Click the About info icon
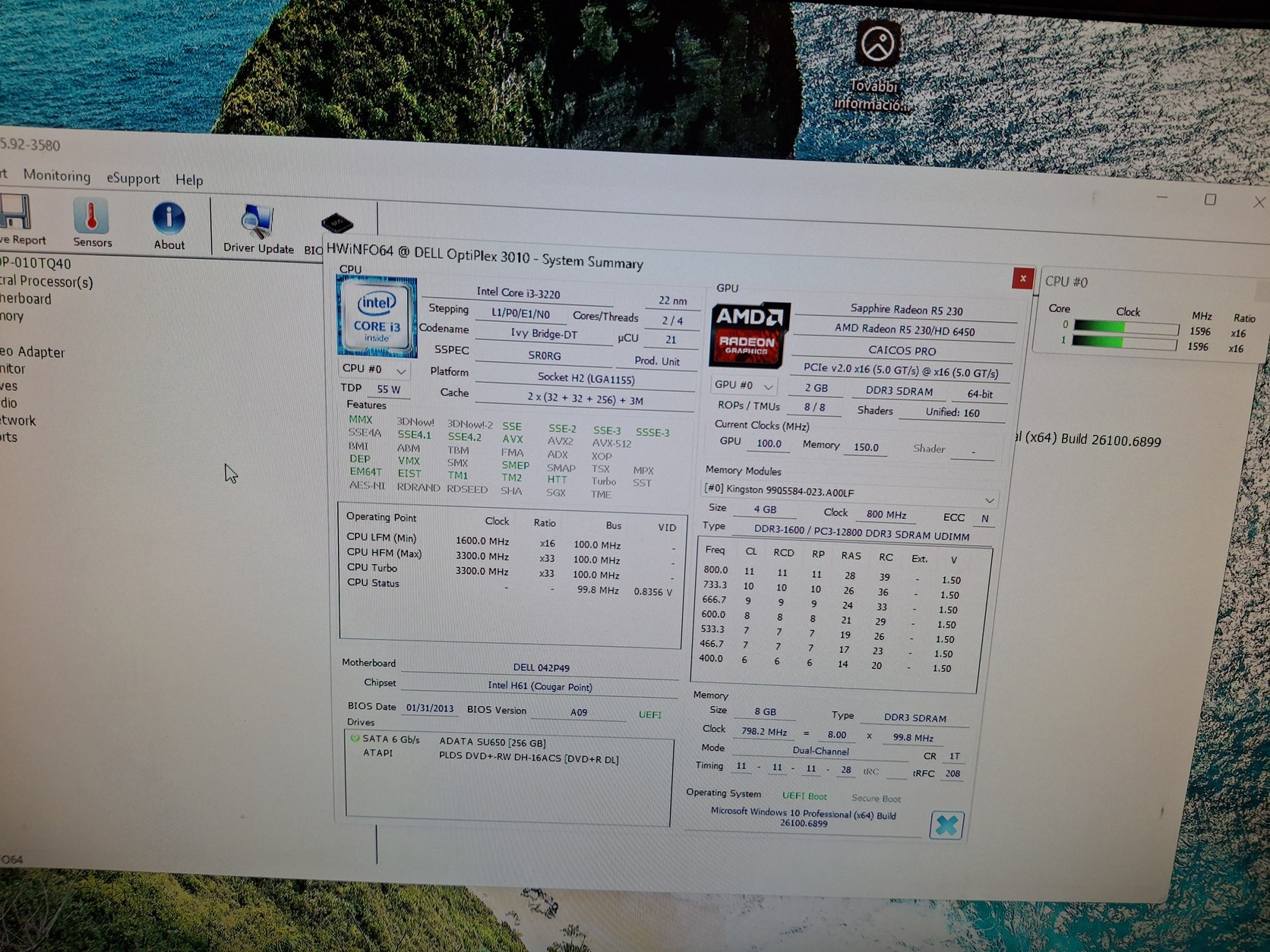 [169, 225]
